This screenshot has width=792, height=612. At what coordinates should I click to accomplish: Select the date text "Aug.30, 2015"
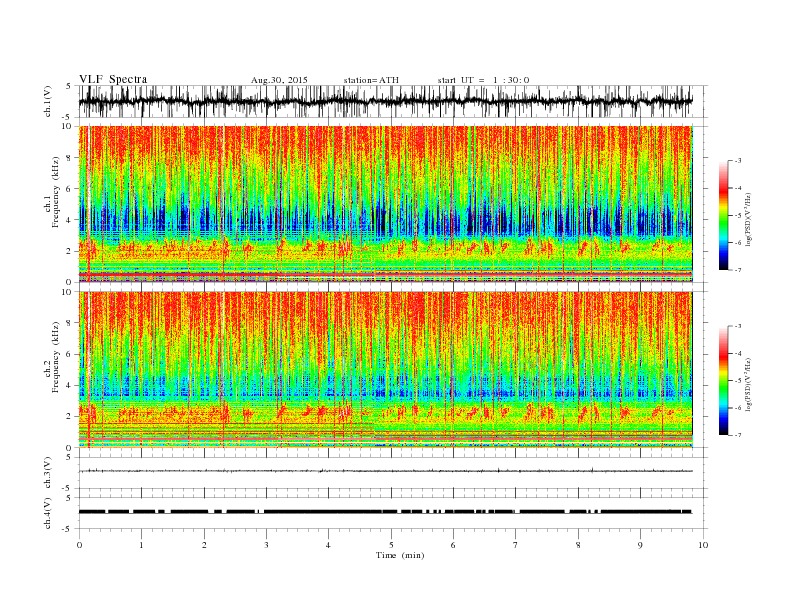279,80
